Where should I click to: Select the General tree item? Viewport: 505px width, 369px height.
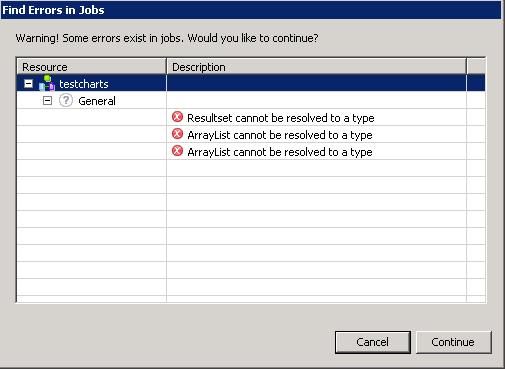click(97, 101)
